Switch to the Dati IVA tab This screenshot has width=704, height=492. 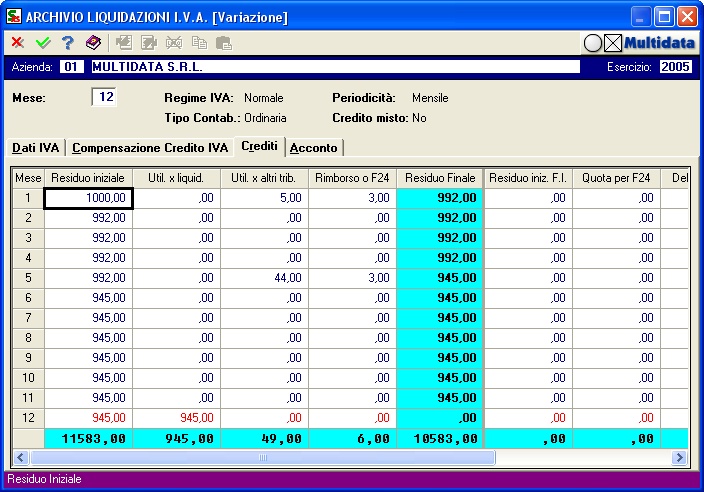click(x=35, y=148)
